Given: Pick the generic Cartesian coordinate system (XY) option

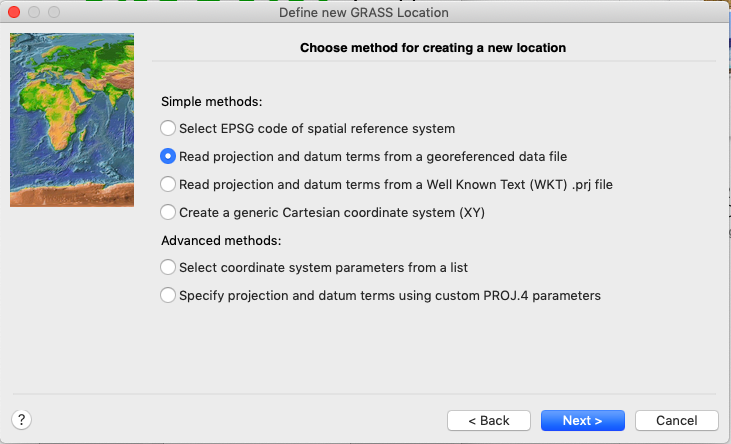Looking at the screenshot, I should (x=168, y=212).
